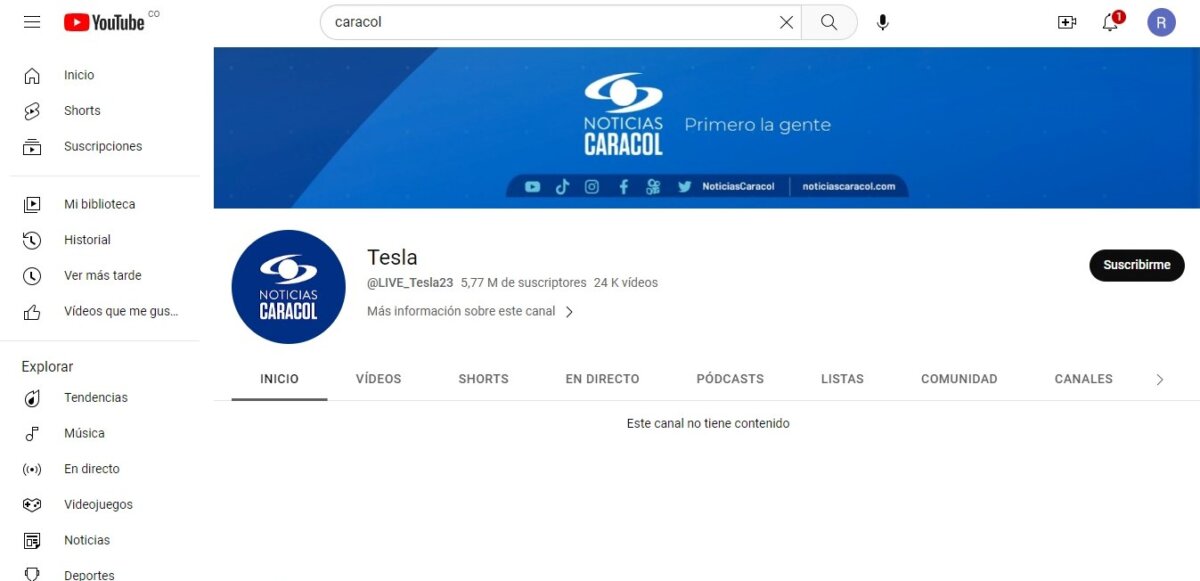Open the LISTAS tab

842,379
